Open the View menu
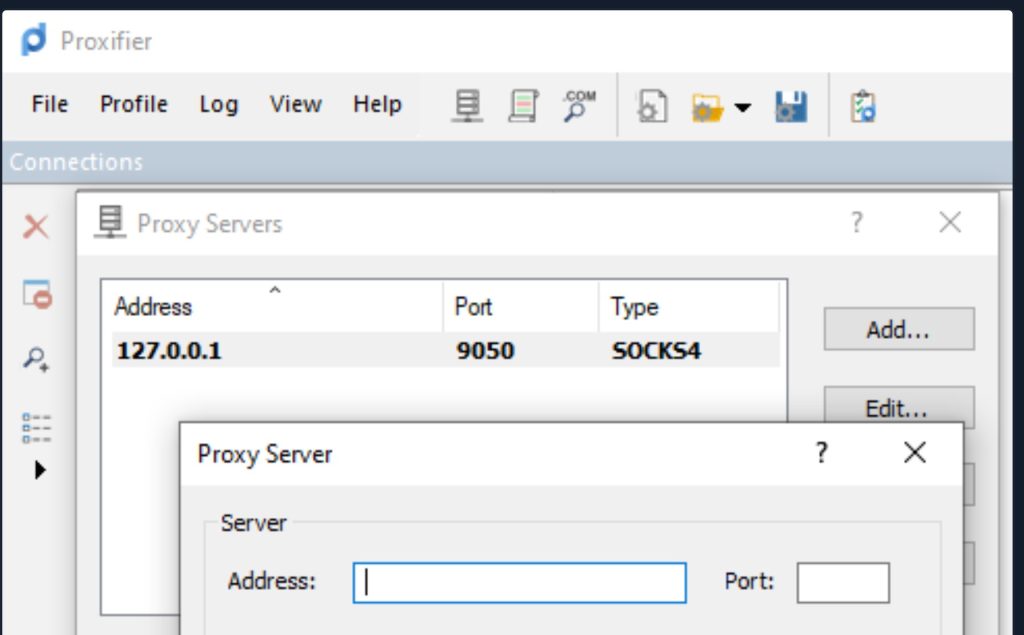The width and height of the screenshot is (1024, 635). 296,105
